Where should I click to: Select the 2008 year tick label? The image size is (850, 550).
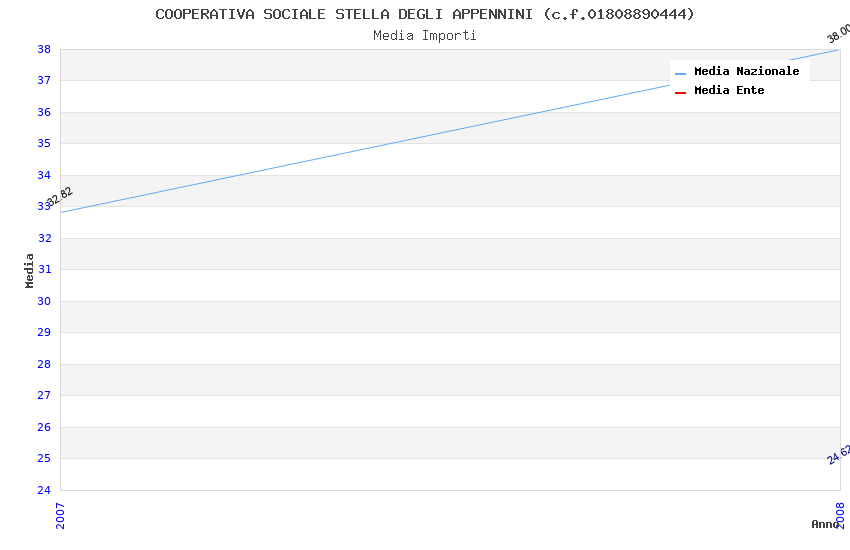point(840,515)
